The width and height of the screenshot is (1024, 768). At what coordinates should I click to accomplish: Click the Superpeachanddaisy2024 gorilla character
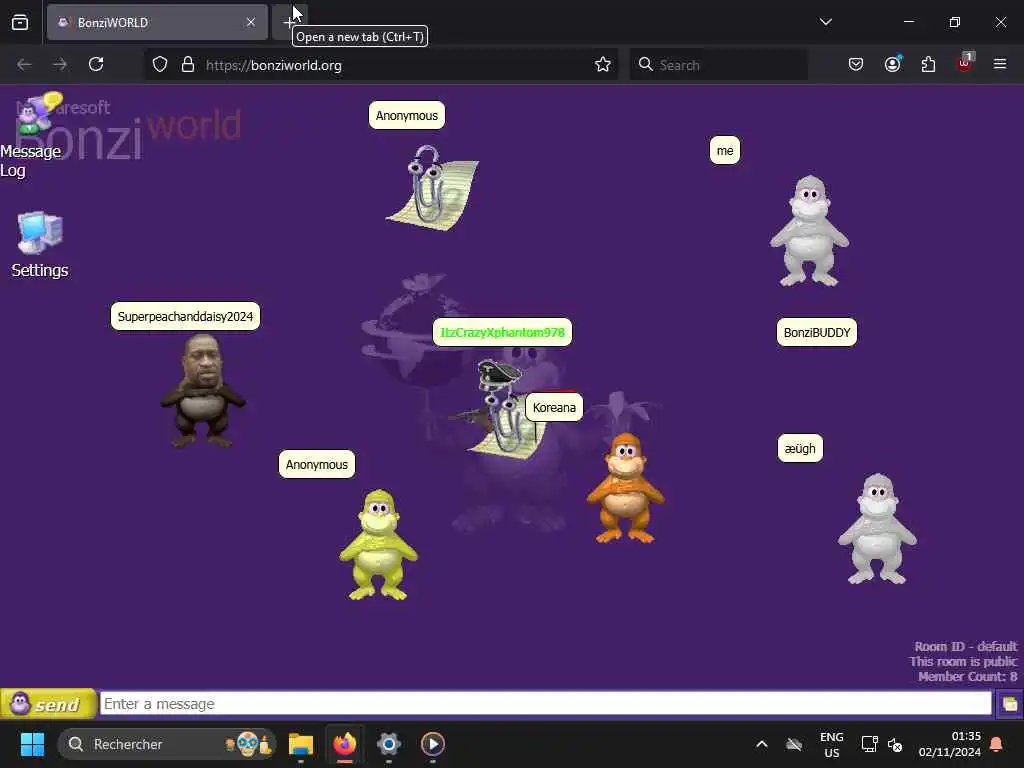pos(203,391)
